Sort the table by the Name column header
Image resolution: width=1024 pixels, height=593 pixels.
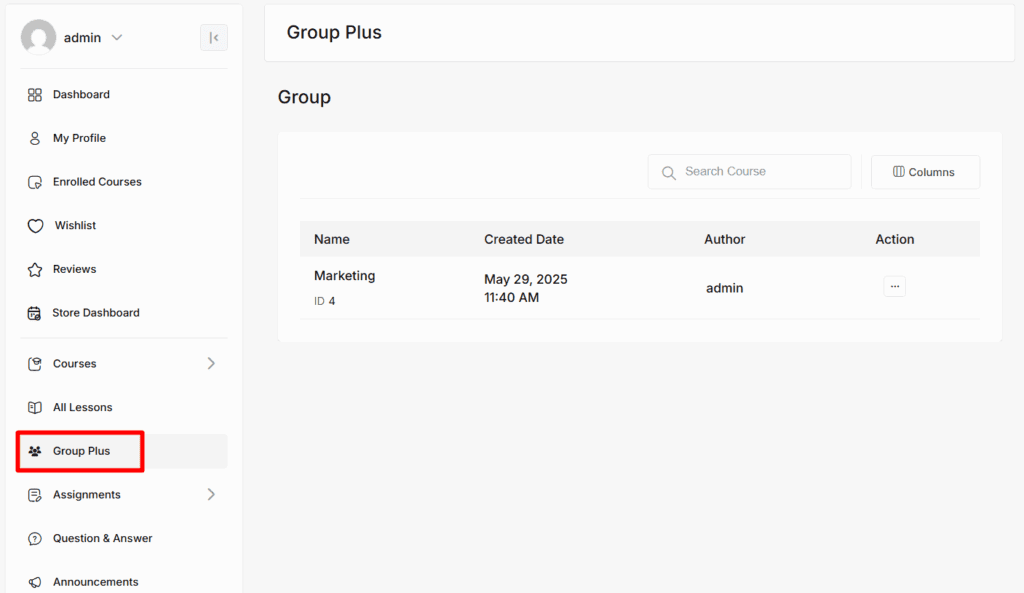coord(332,239)
